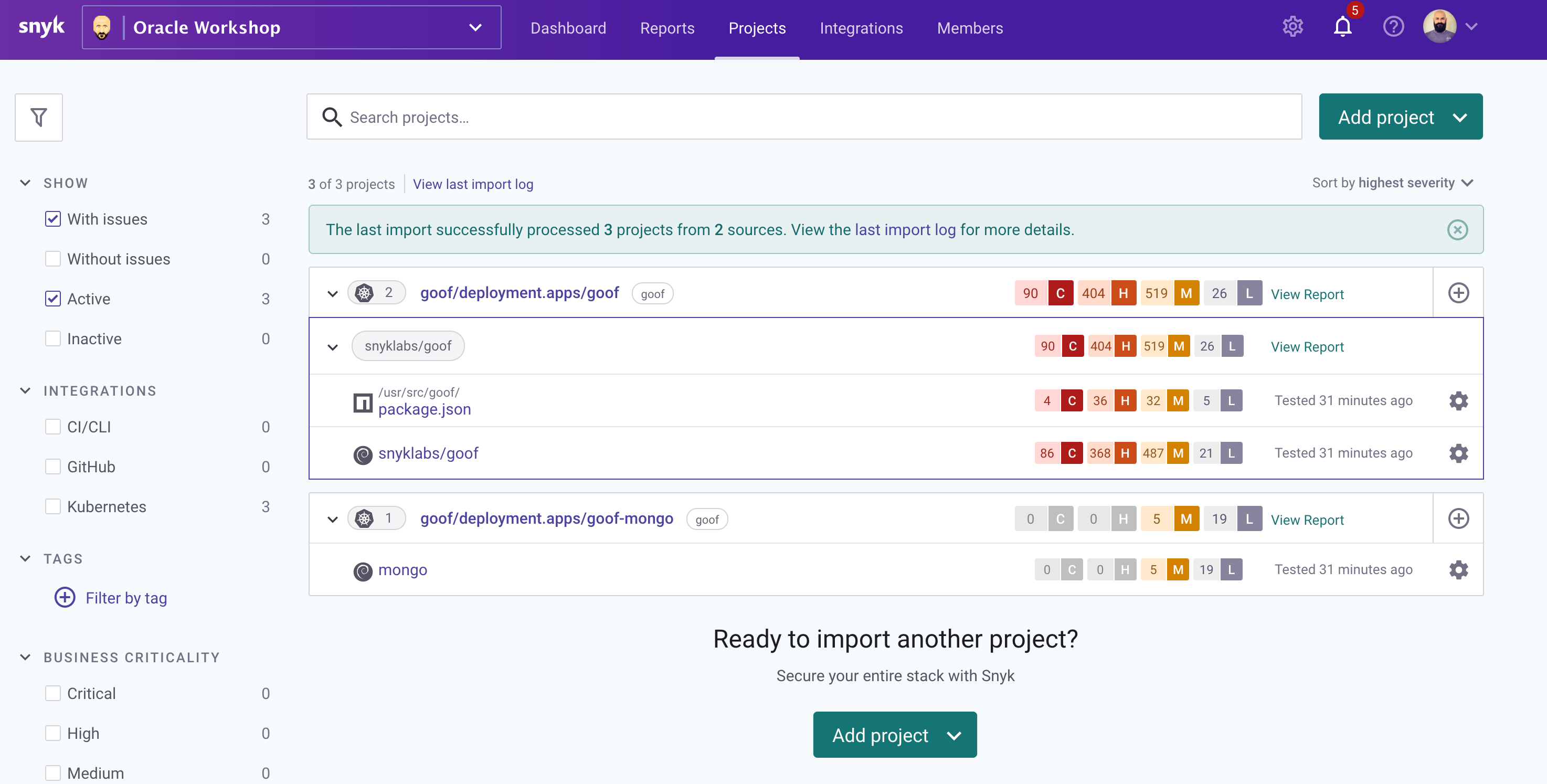Check the Kubernetes integration filter

click(53, 506)
